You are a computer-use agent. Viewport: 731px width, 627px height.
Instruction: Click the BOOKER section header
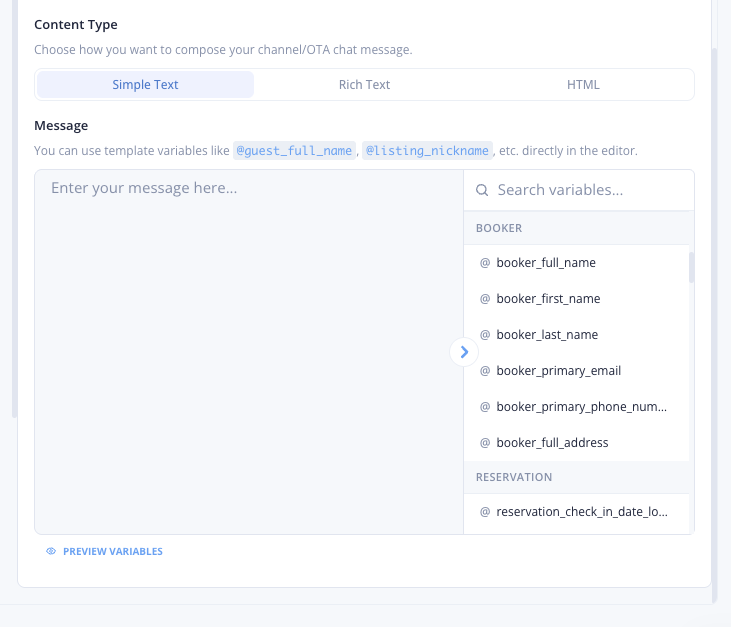click(577, 228)
